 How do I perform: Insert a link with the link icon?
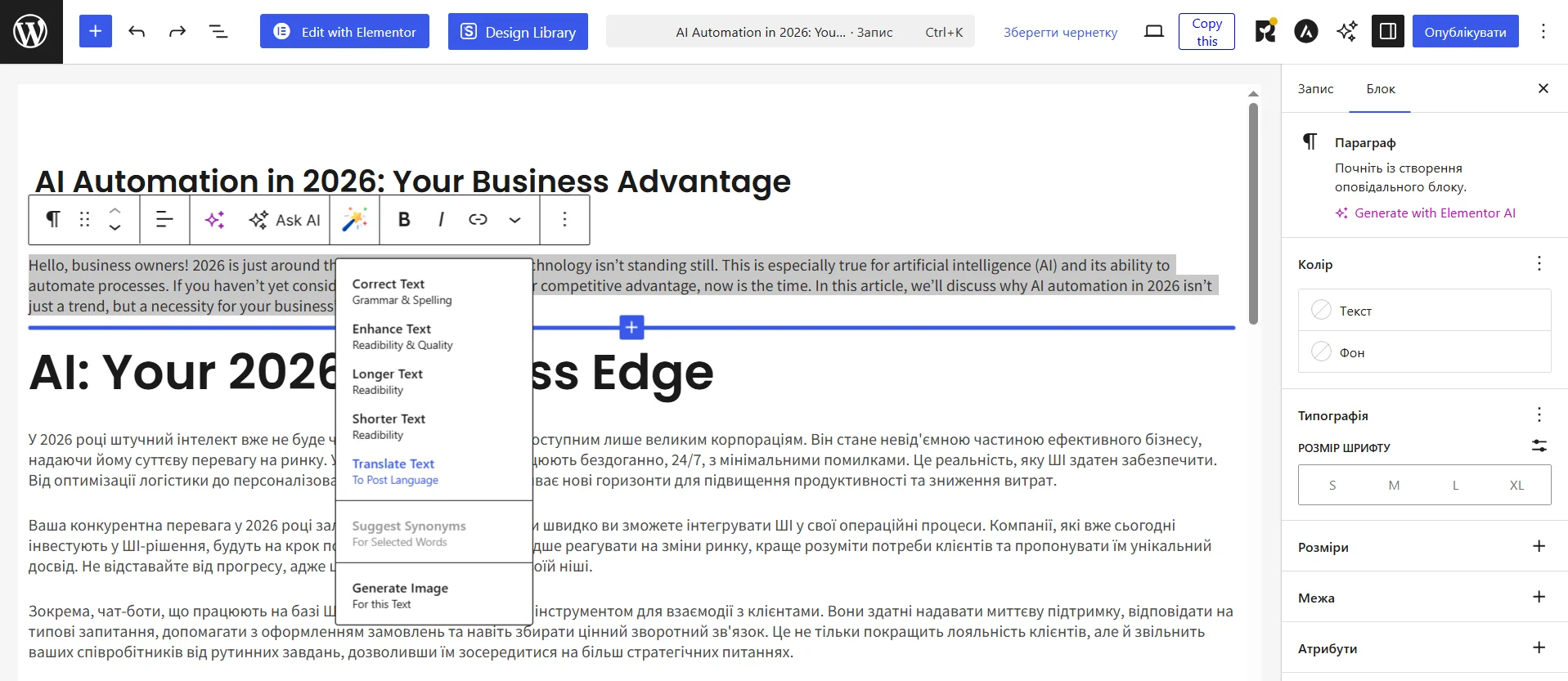click(478, 219)
